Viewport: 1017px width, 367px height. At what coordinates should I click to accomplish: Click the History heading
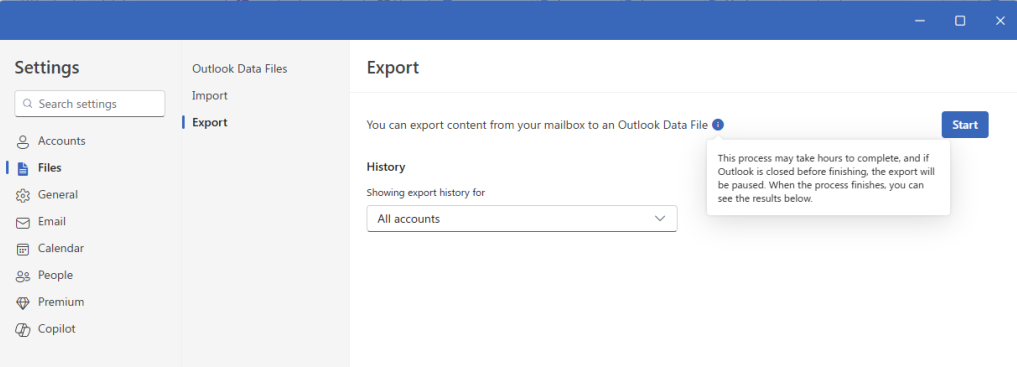(386, 167)
